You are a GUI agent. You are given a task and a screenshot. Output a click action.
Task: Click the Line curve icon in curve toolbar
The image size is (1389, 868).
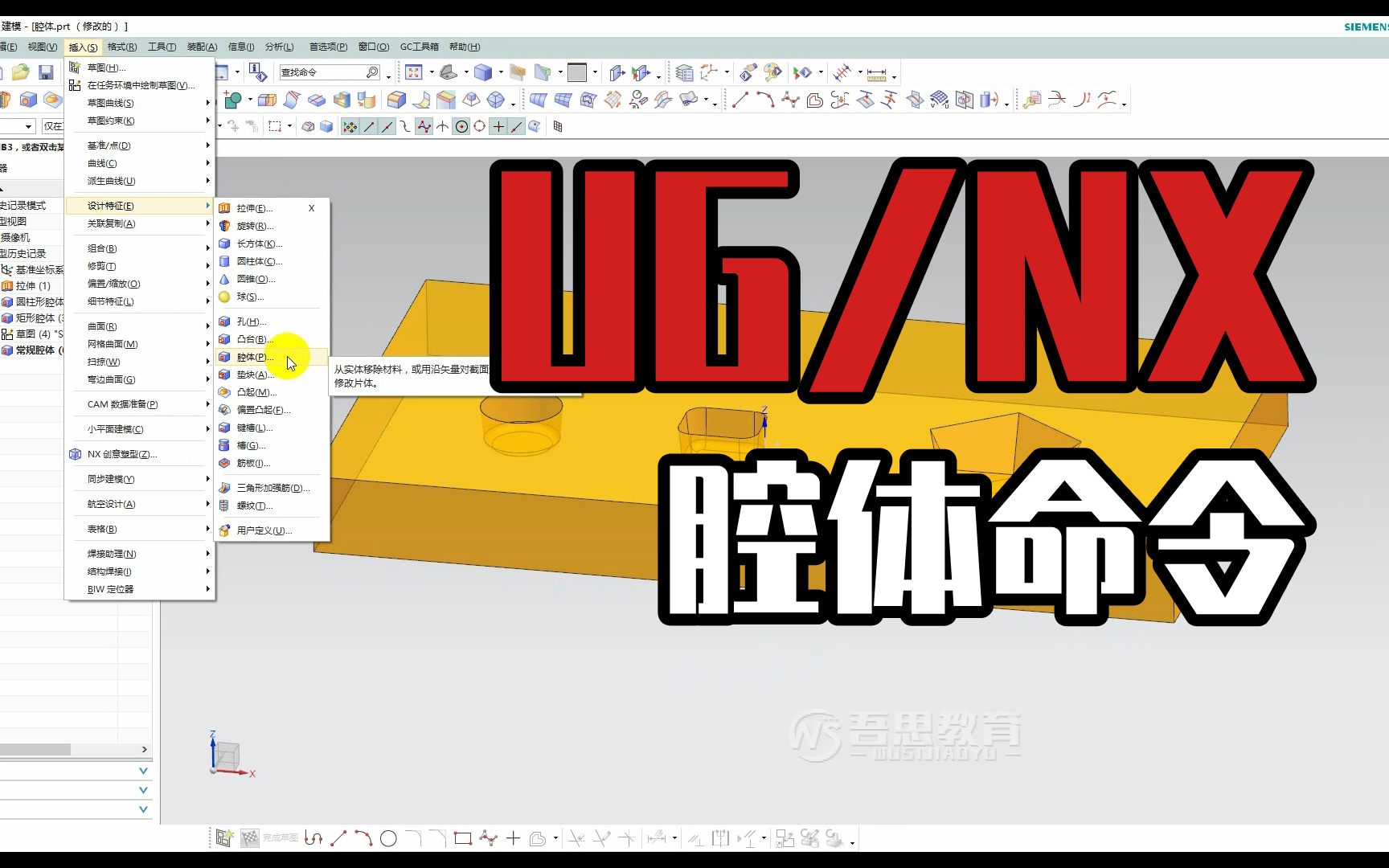(740, 100)
